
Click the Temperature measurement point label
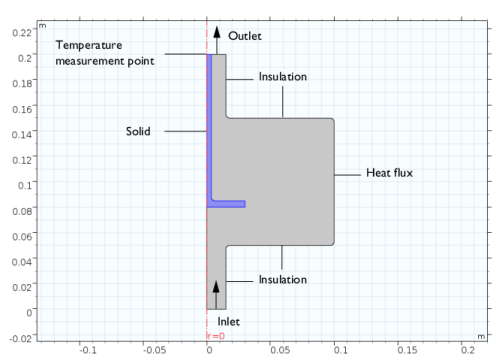(105, 53)
